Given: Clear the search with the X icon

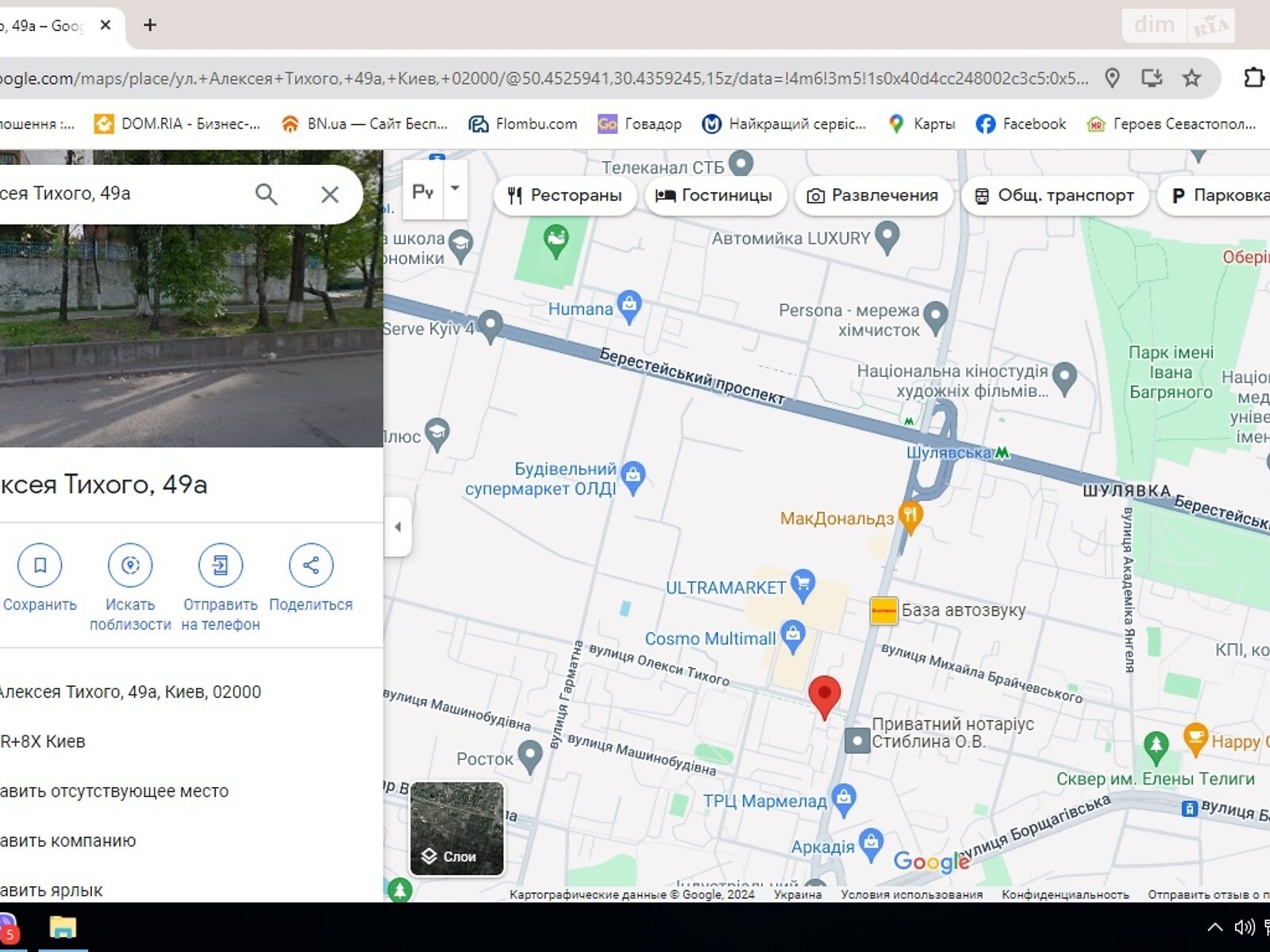Looking at the screenshot, I should pos(330,194).
